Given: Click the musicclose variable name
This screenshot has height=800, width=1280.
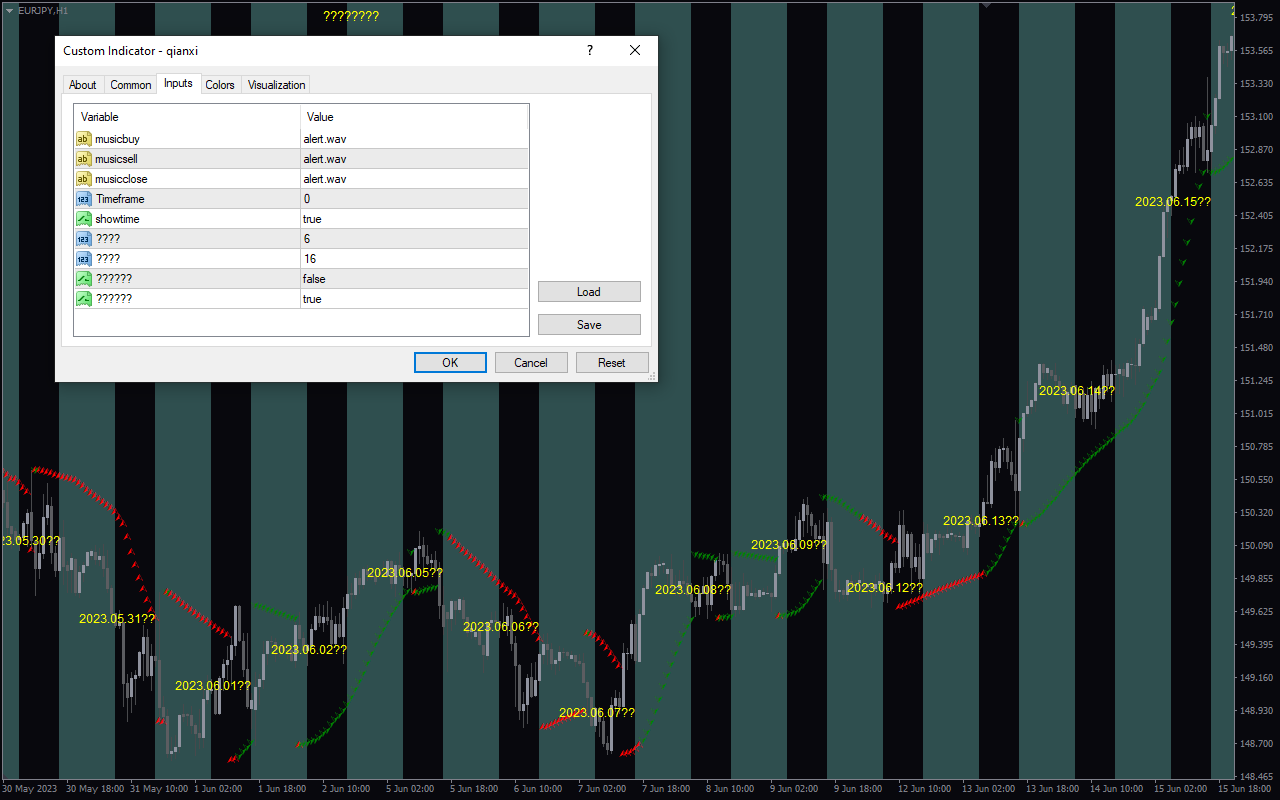Looking at the screenshot, I should coord(121,179).
